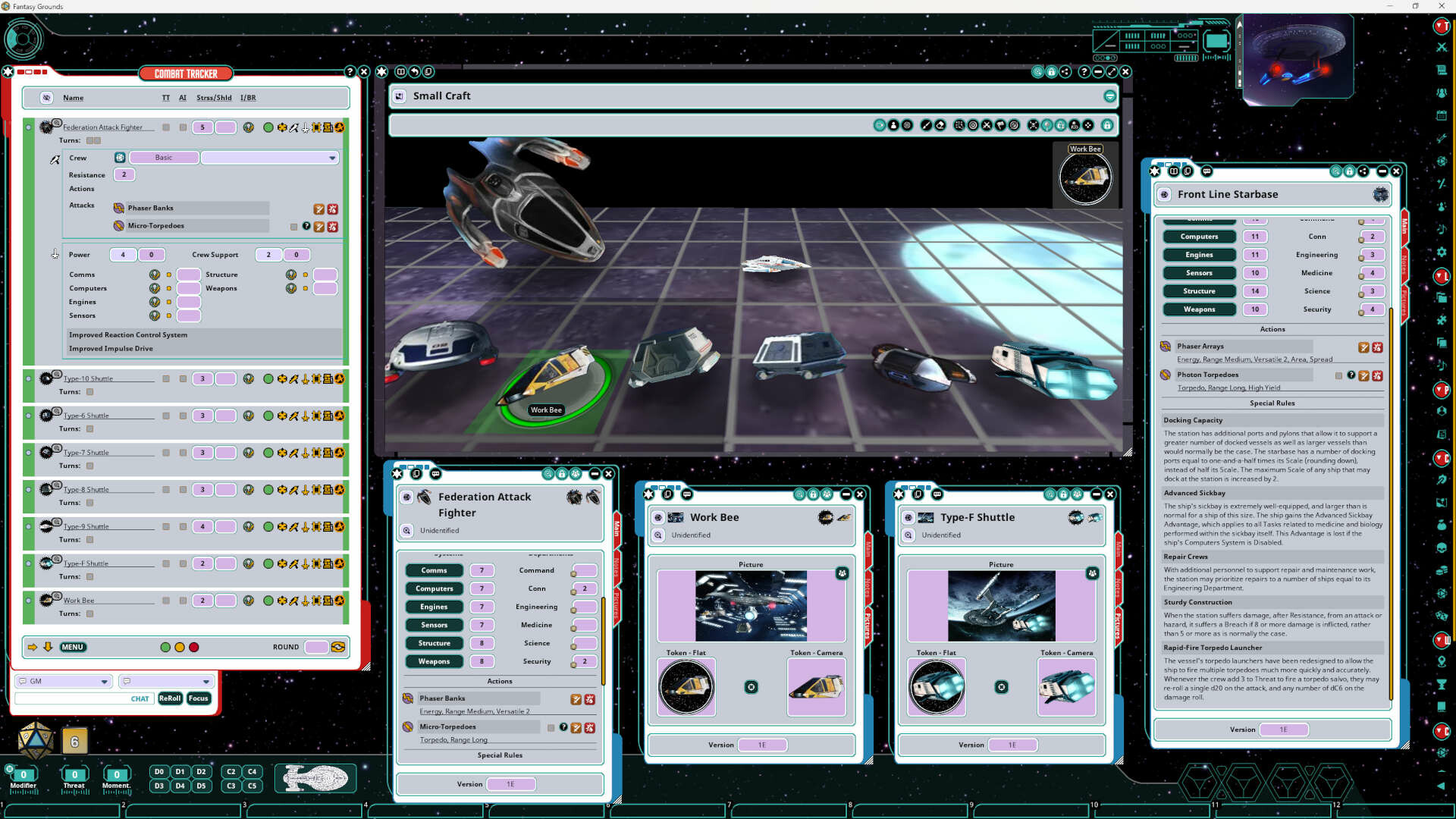
Task: Click help icon next to Micro-Torpedoes attack
Action: (x=306, y=226)
